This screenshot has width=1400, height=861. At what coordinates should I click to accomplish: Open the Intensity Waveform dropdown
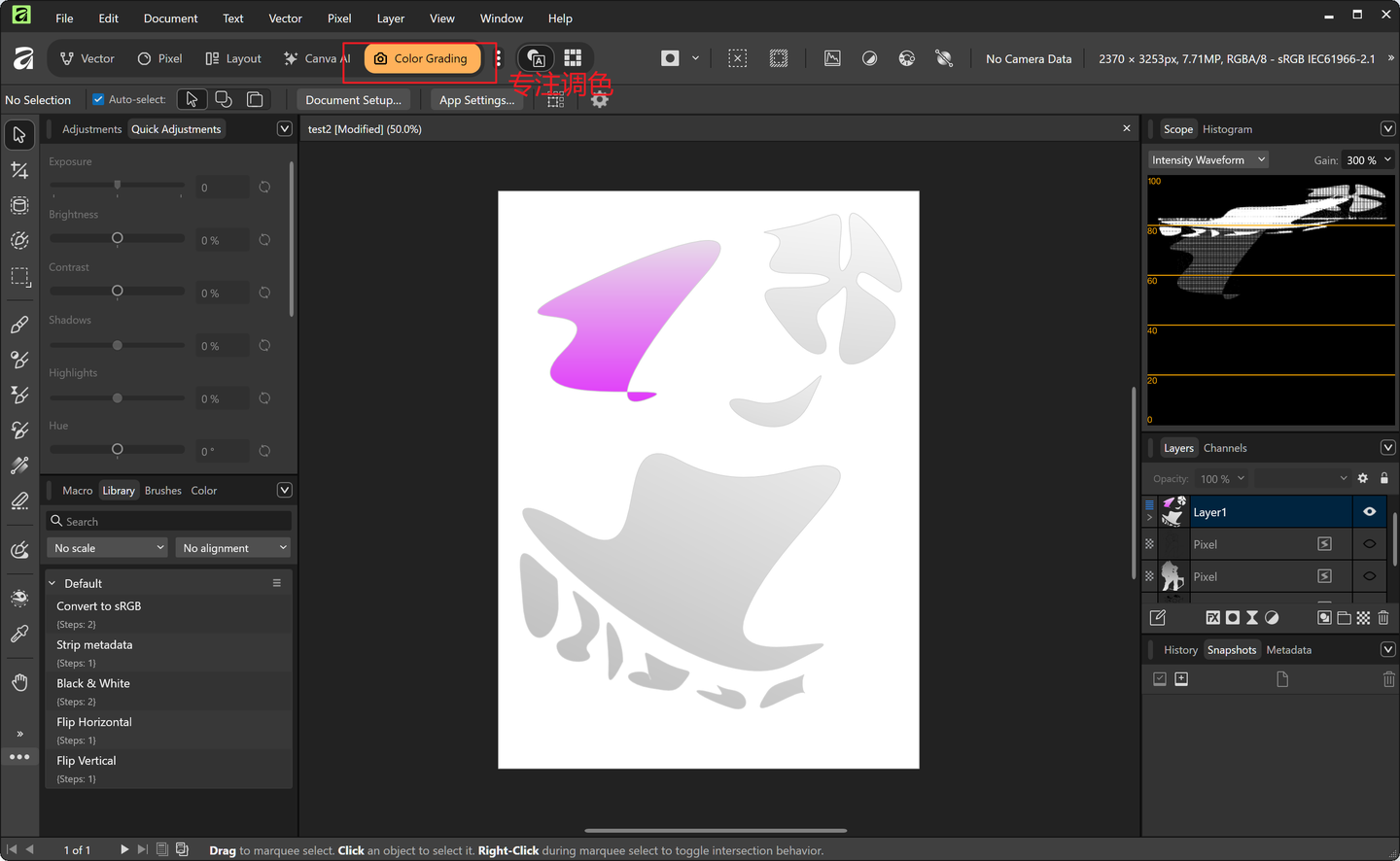click(x=1208, y=159)
